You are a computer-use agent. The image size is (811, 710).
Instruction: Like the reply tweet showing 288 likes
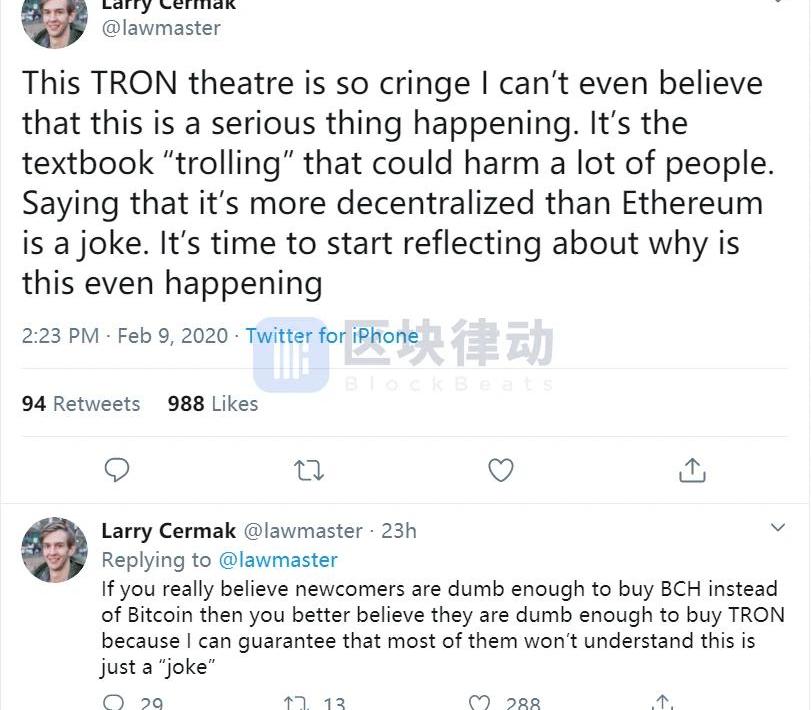tap(481, 702)
